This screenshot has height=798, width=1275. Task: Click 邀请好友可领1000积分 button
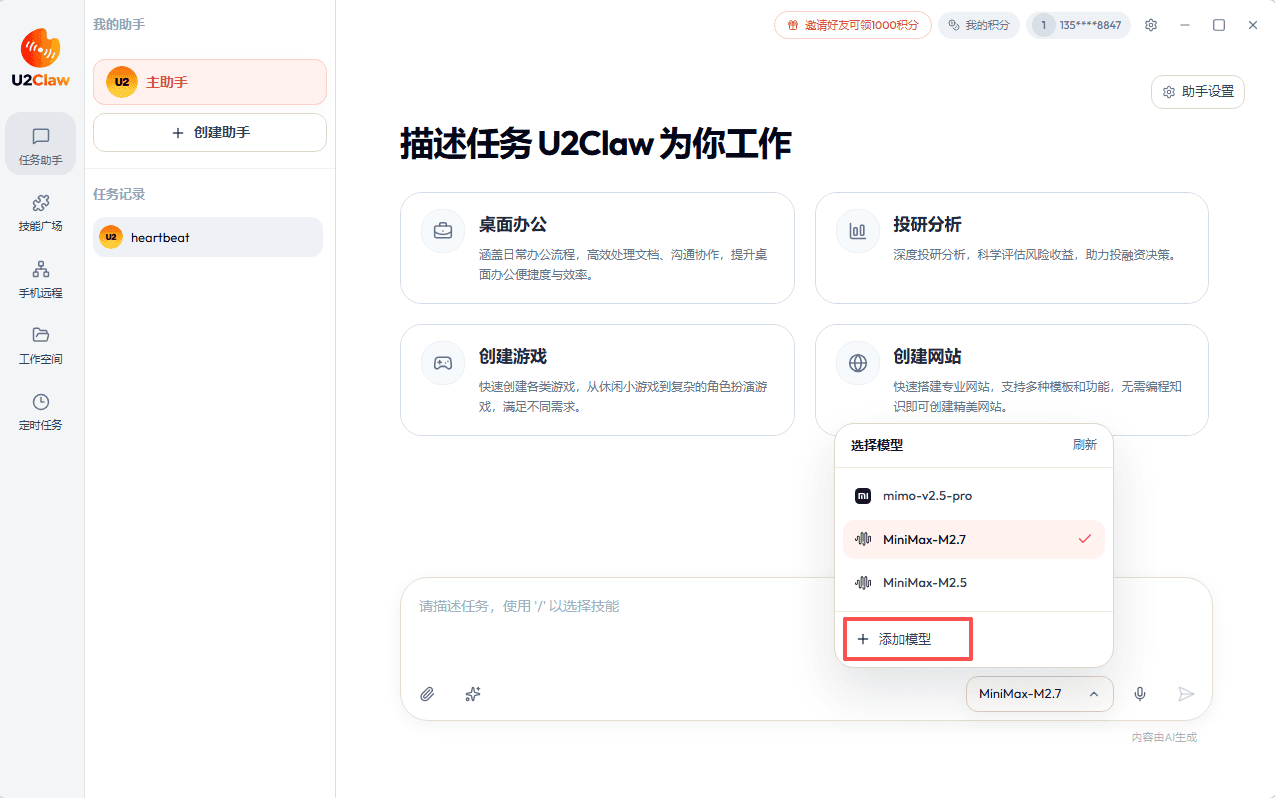click(x=853, y=25)
